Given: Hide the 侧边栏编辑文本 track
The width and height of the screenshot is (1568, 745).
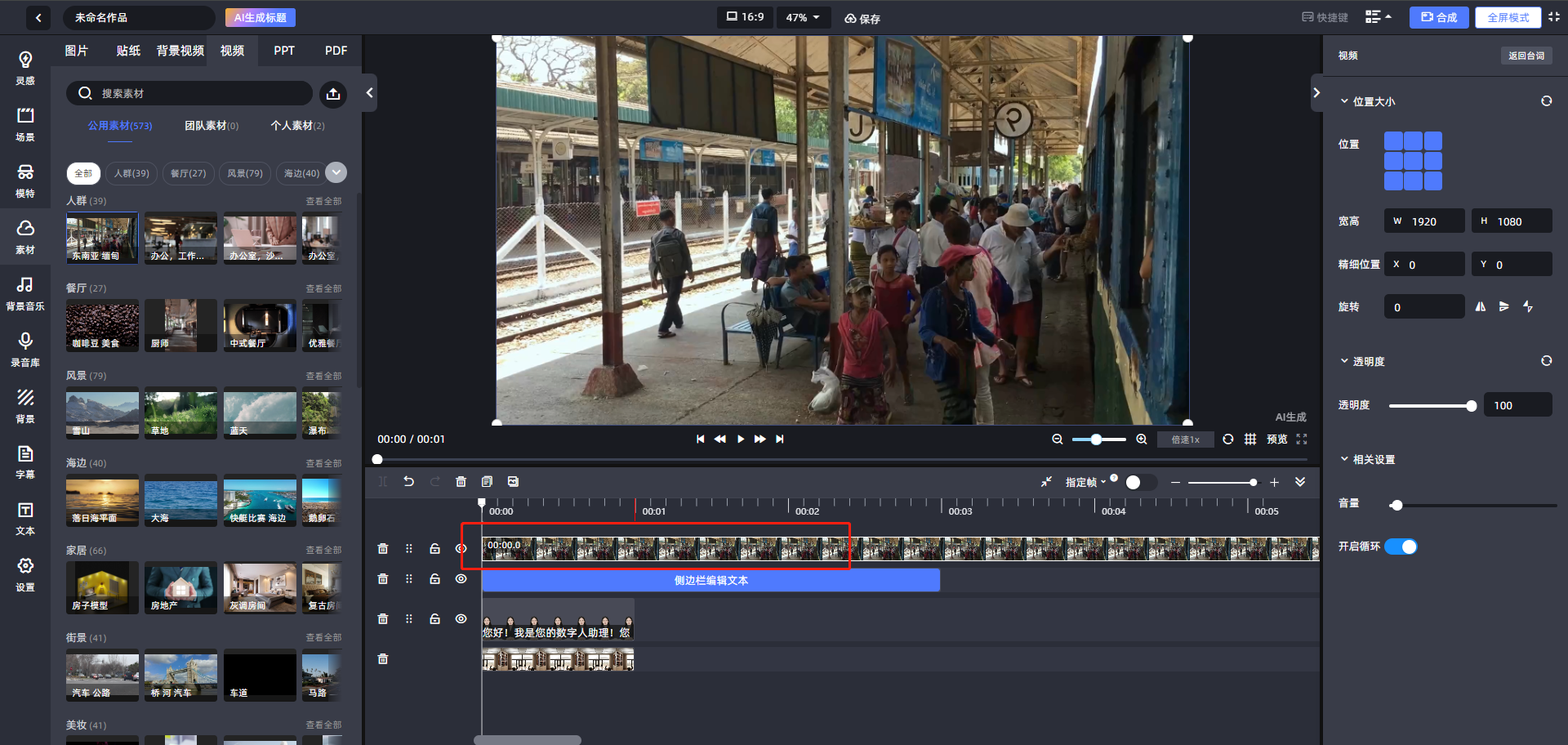Looking at the screenshot, I should (x=461, y=579).
